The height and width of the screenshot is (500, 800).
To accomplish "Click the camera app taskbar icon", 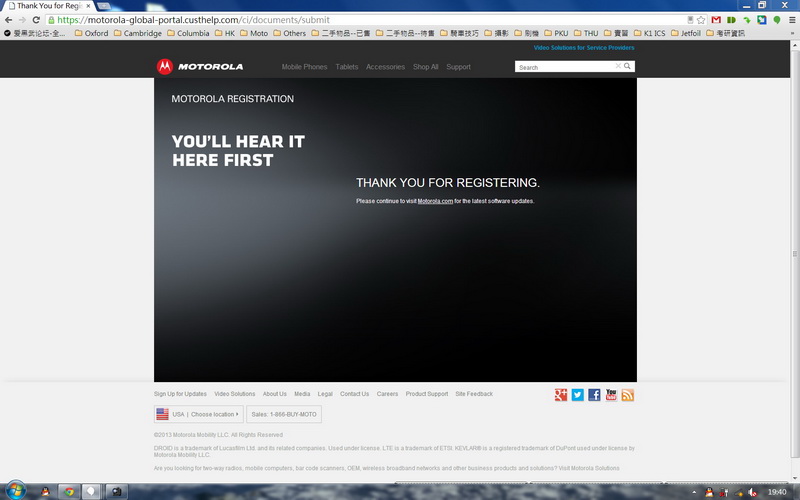I will [116, 492].
